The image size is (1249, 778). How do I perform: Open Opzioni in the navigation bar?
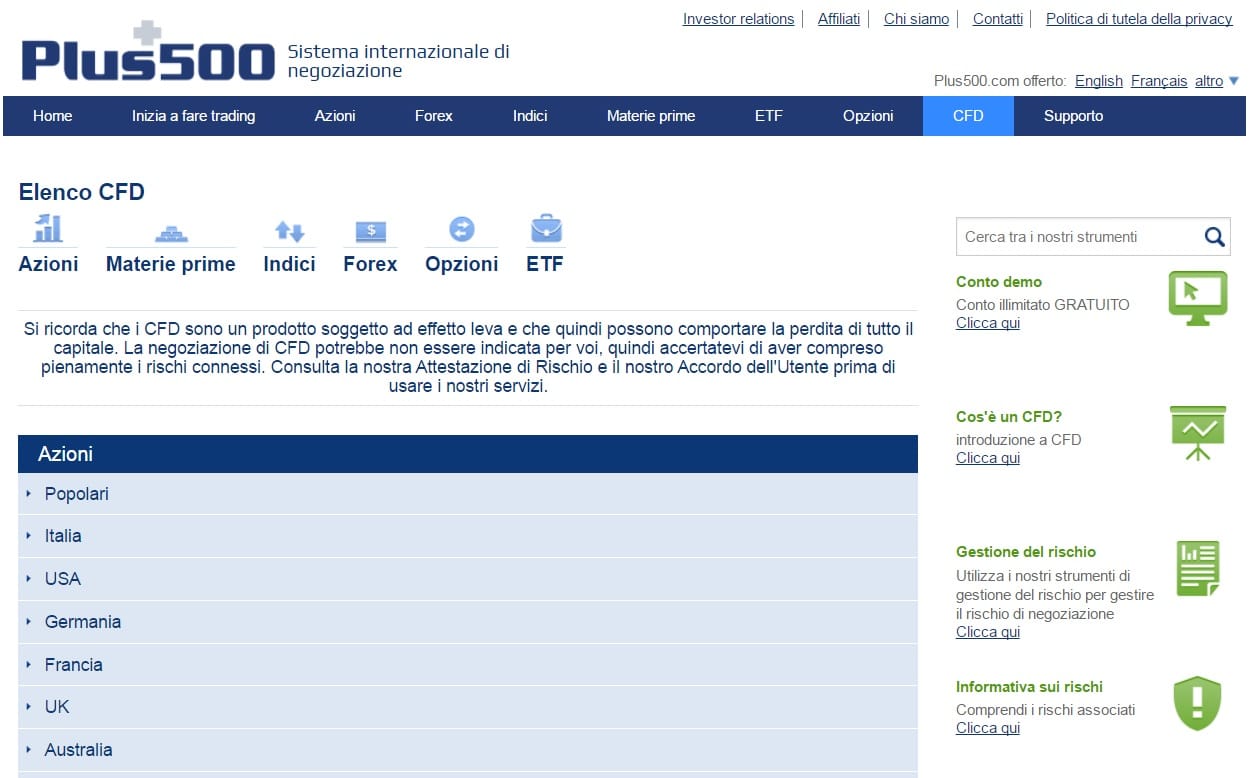(x=868, y=116)
